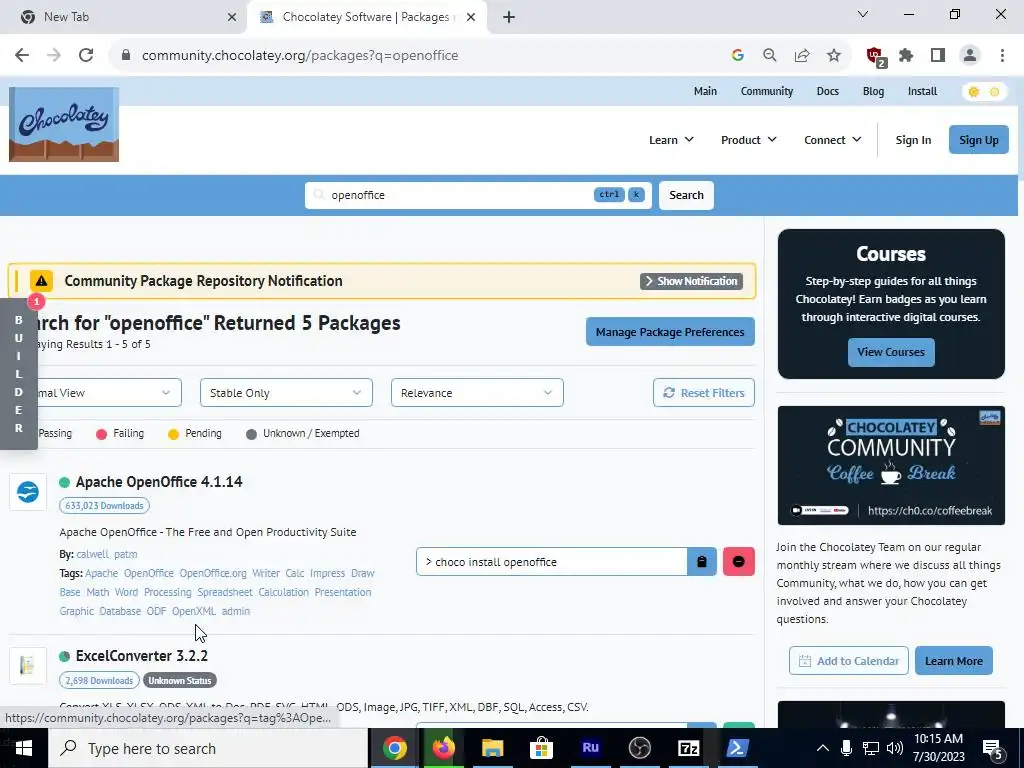The width and height of the screenshot is (1024, 768).
Task: Open the Extensions puzzle icon
Action: 906,56
